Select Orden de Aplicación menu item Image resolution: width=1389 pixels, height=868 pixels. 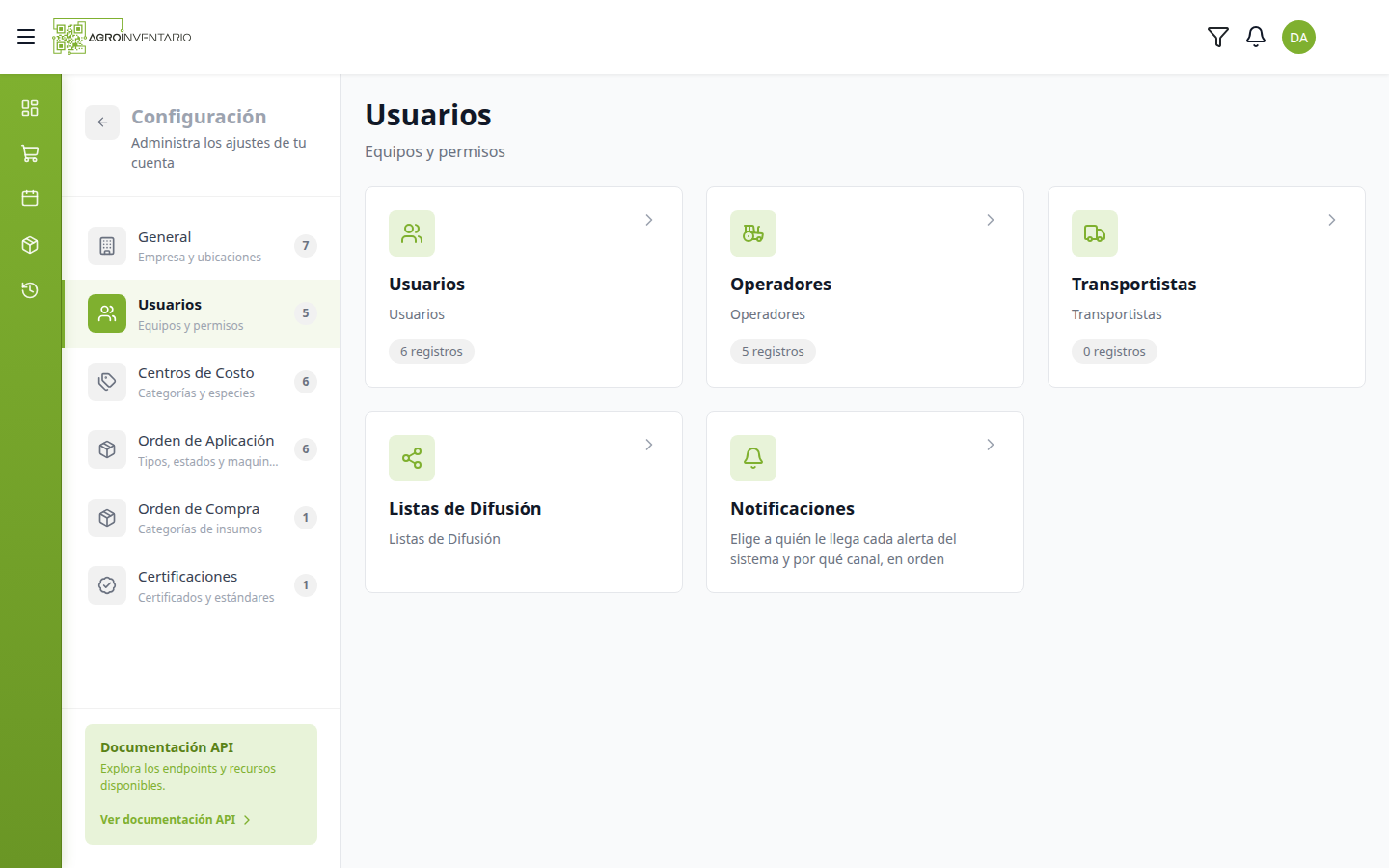point(202,450)
